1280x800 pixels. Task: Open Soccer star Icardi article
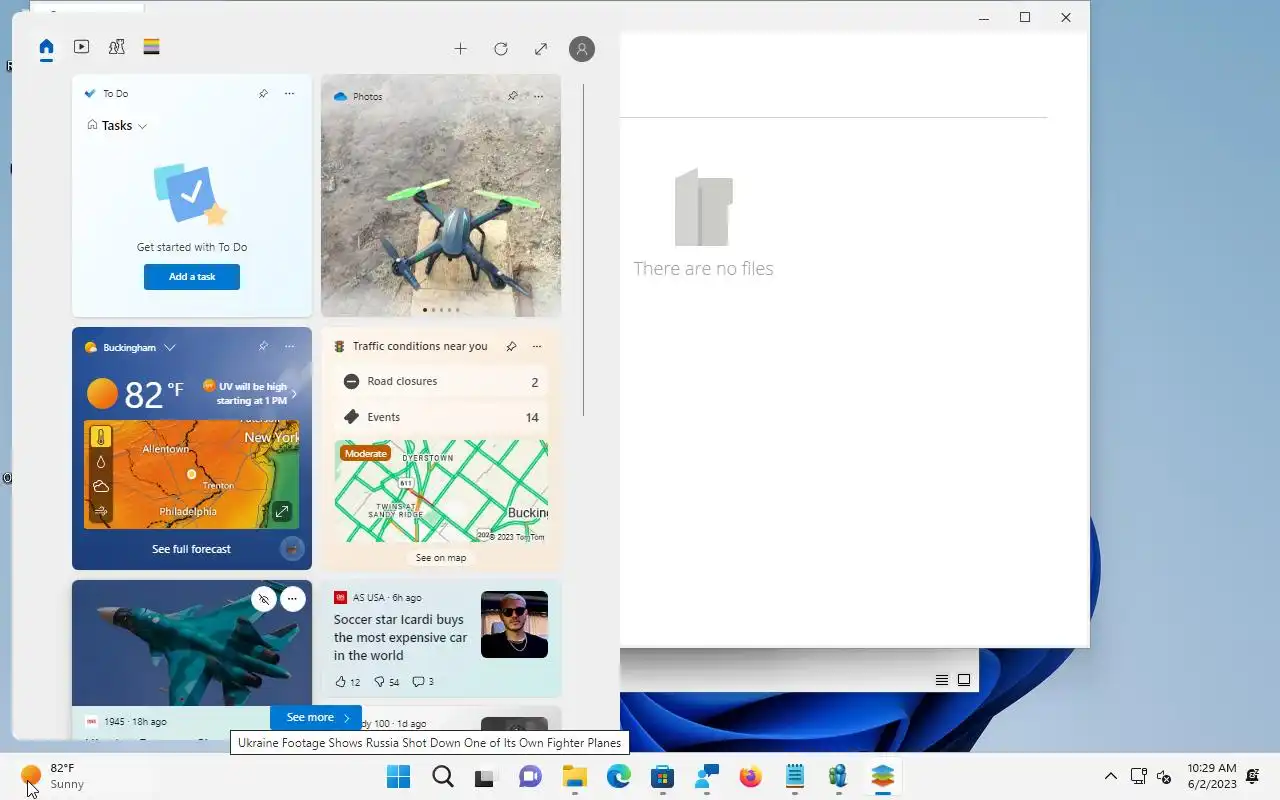400,637
